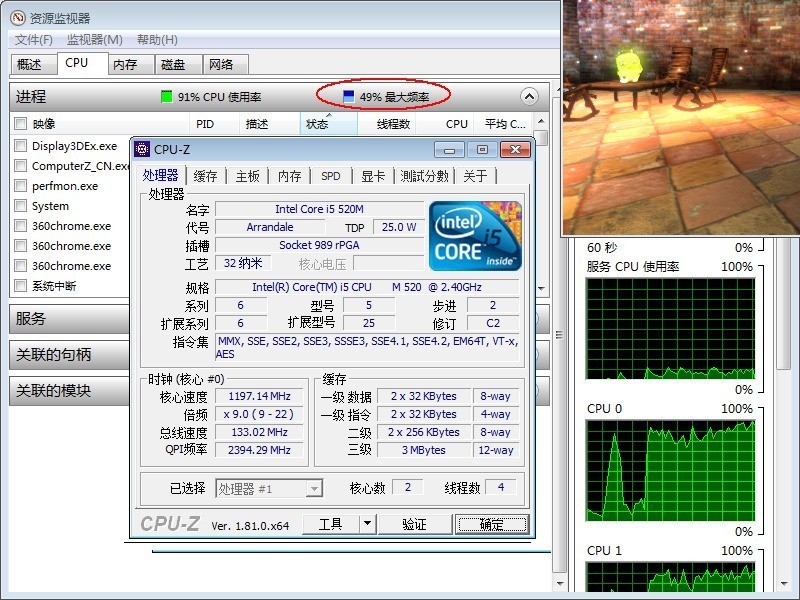Click the TDP value 25.0 W
The image size is (800, 600).
tap(399, 227)
